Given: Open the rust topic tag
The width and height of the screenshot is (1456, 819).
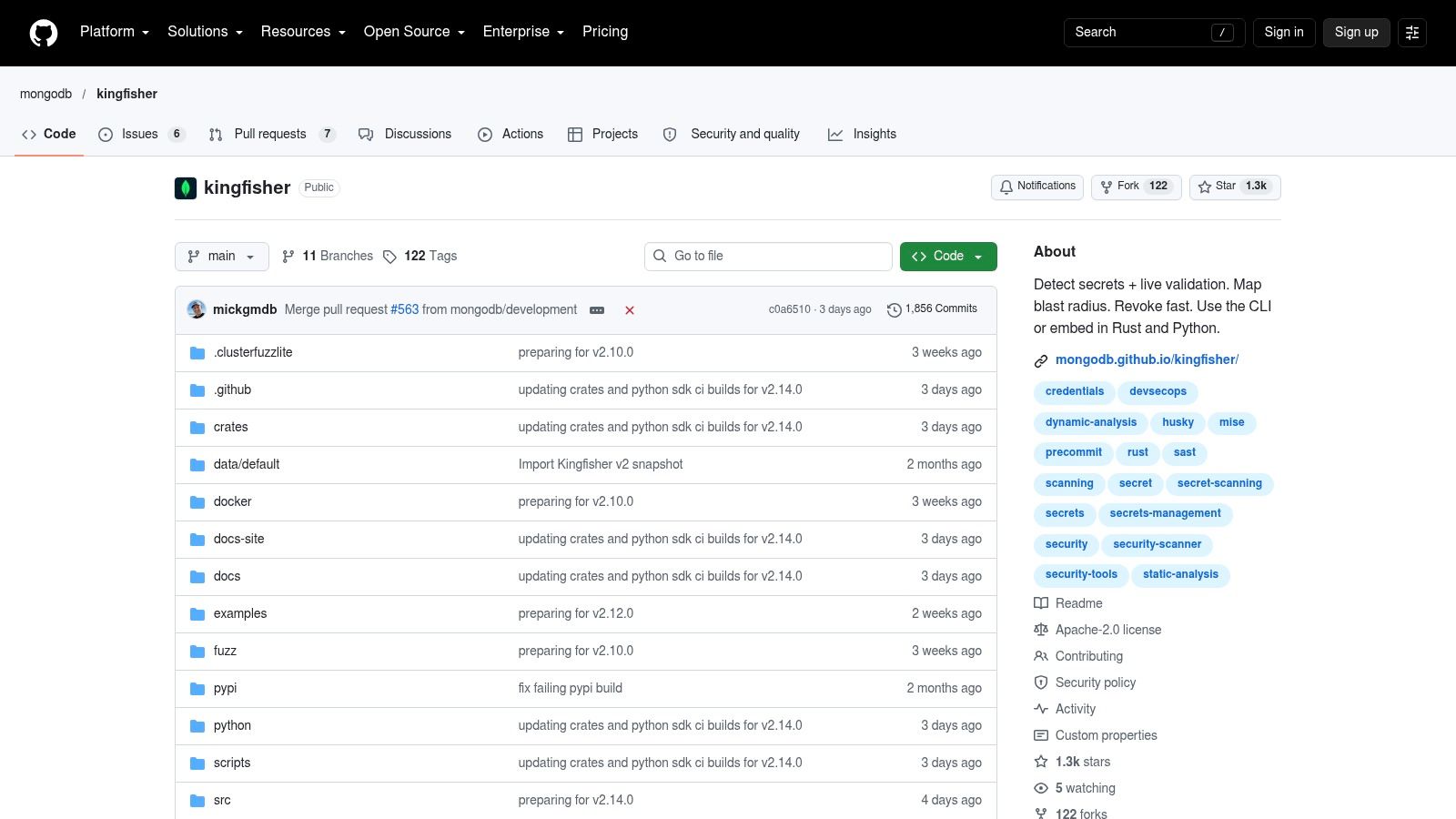Looking at the screenshot, I should (x=1137, y=453).
